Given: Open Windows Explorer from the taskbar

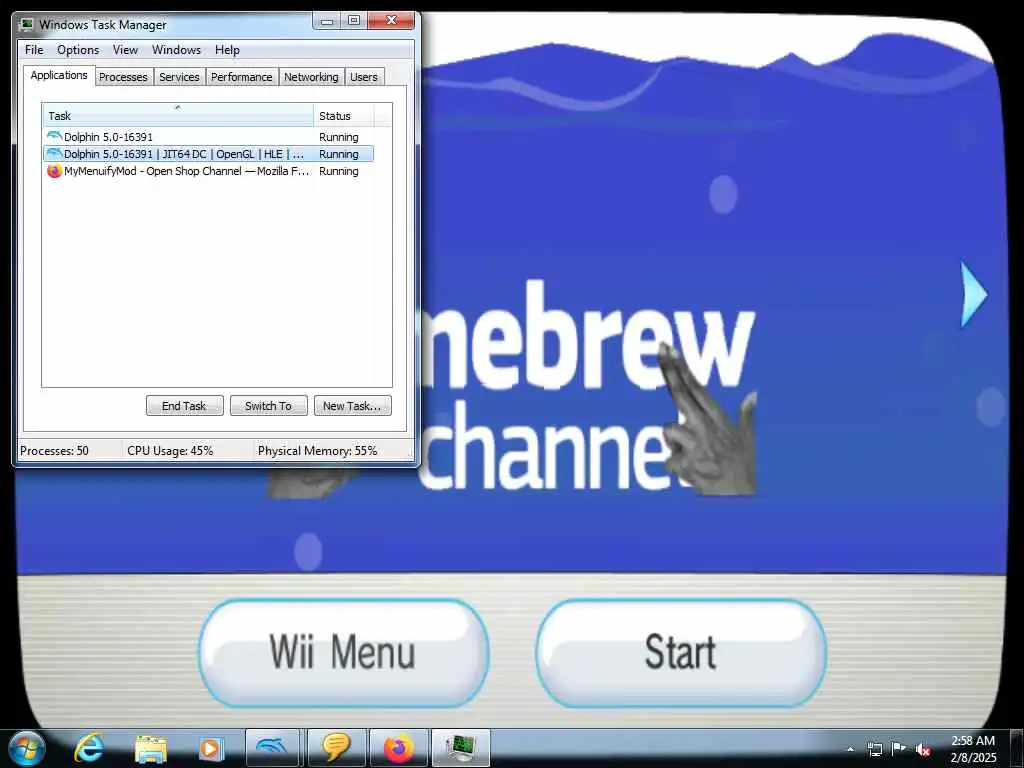Looking at the screenshot, I should (x=151, y=748).
